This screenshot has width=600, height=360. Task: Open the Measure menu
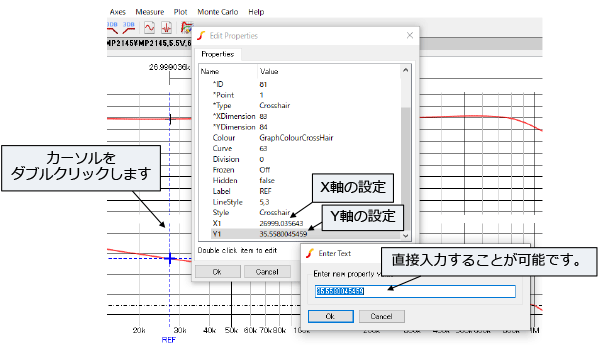150,12
